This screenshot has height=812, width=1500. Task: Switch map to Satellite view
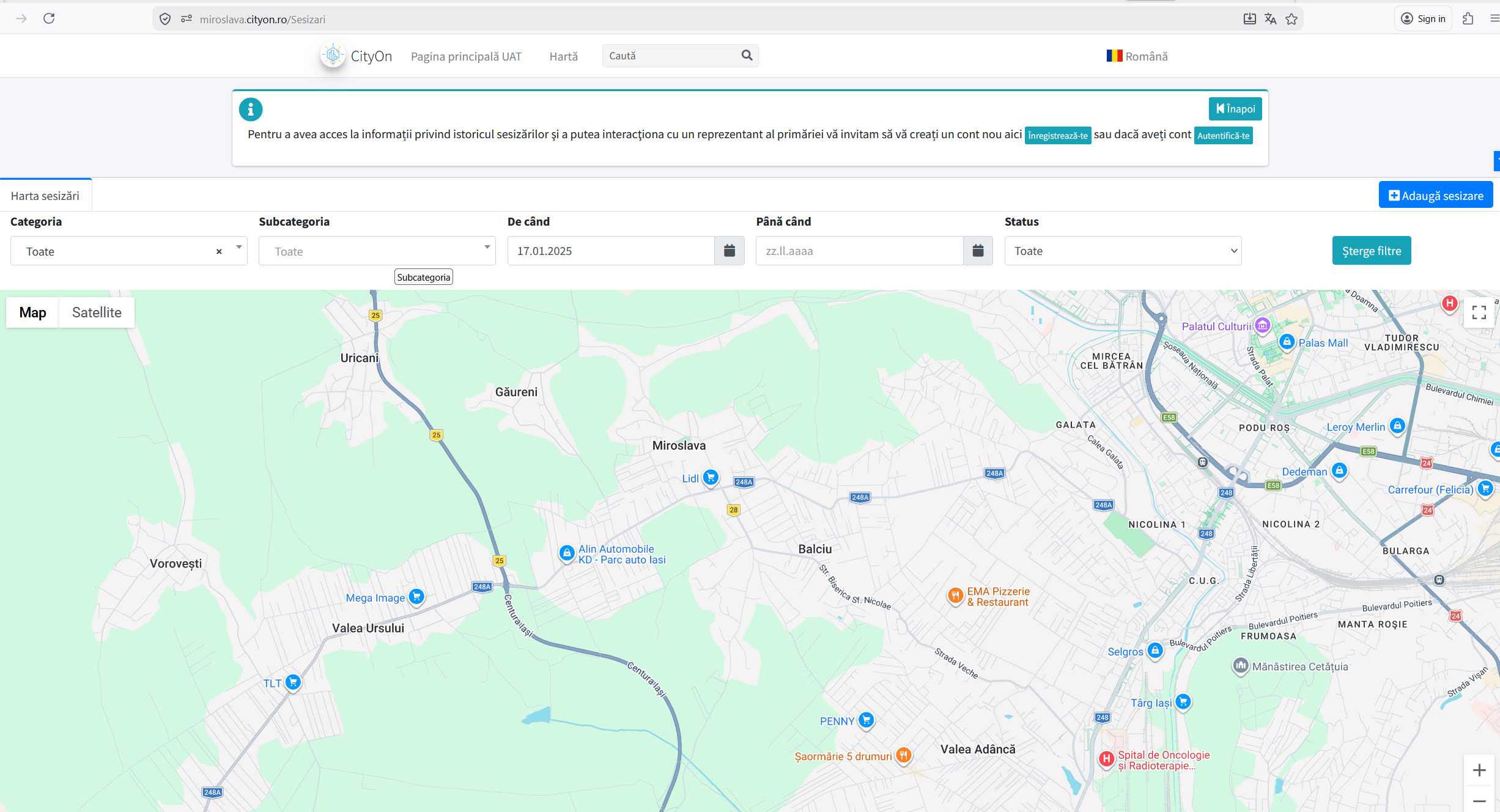coord(97,312)
